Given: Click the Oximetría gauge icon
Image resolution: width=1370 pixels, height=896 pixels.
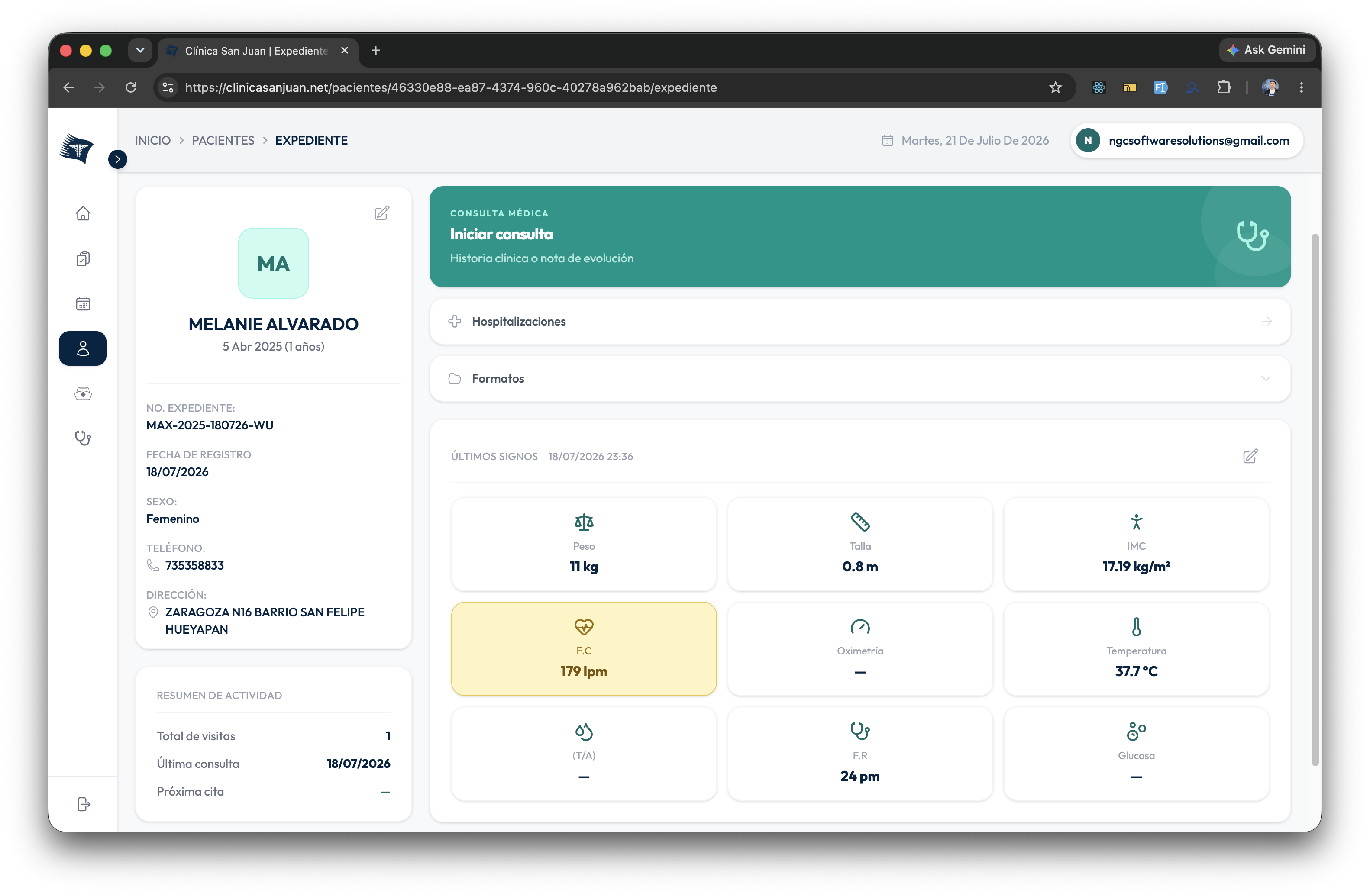Looking at the screenshot, I should click(860, 627).
